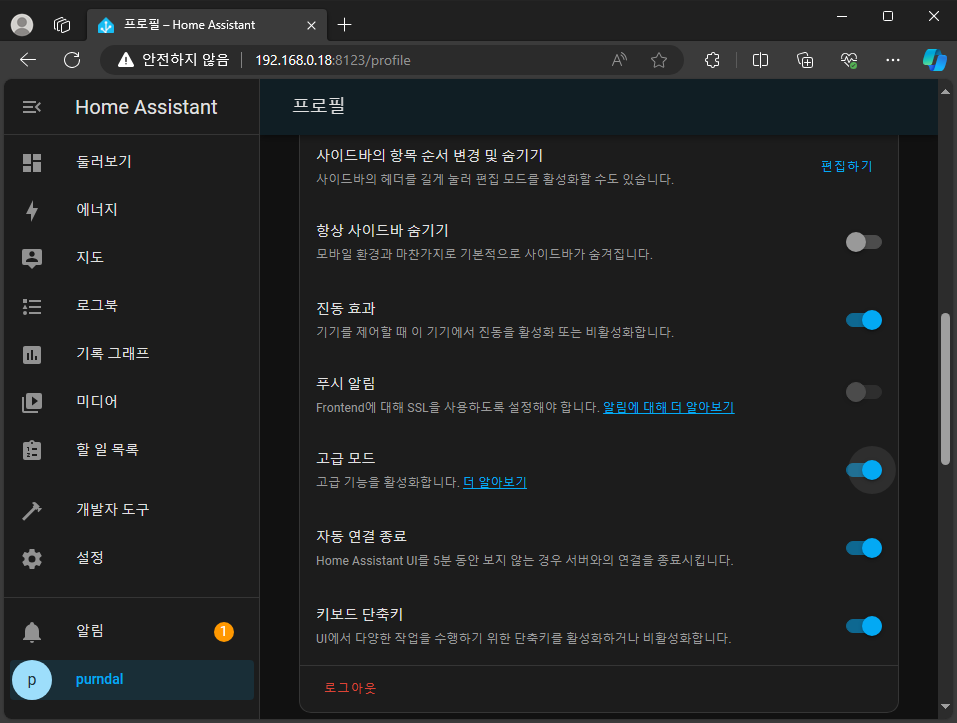Screen dimensions: 957x723
Task: Open 기록 그래프 in the sidebar
Action: click(x=131, y=354)
